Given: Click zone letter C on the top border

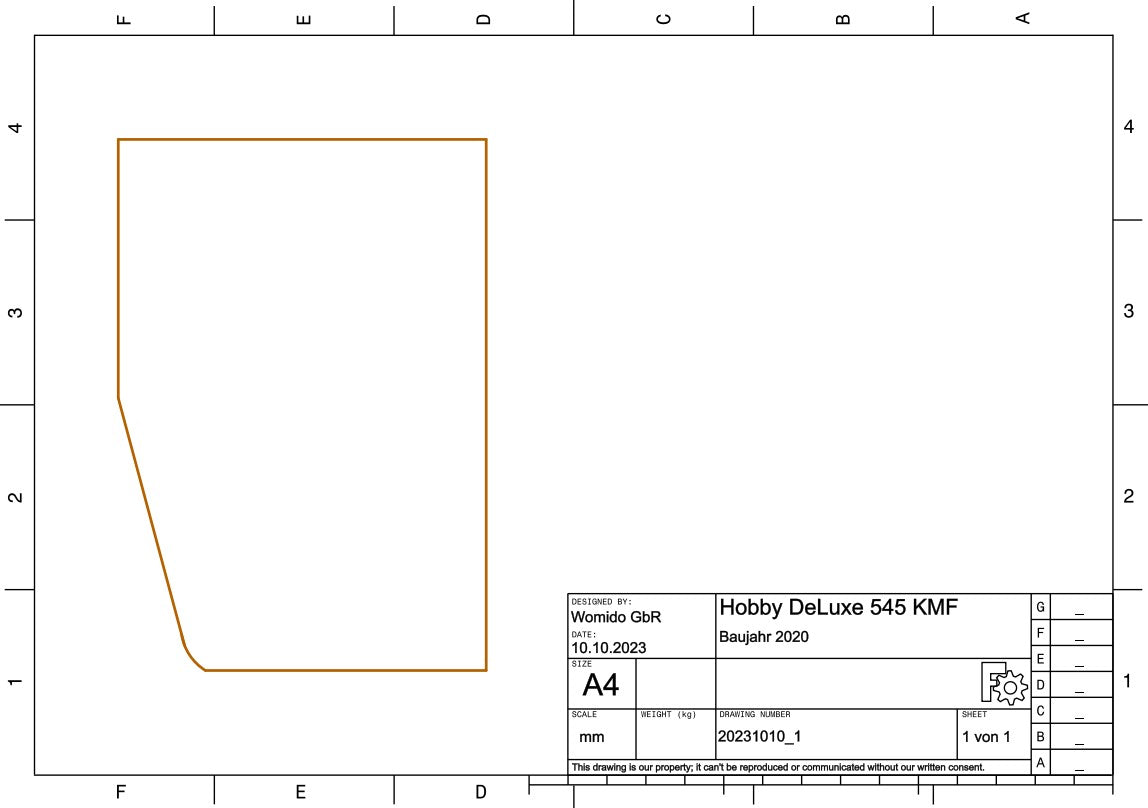Looking at the screenshot, I should click(663, 18).
